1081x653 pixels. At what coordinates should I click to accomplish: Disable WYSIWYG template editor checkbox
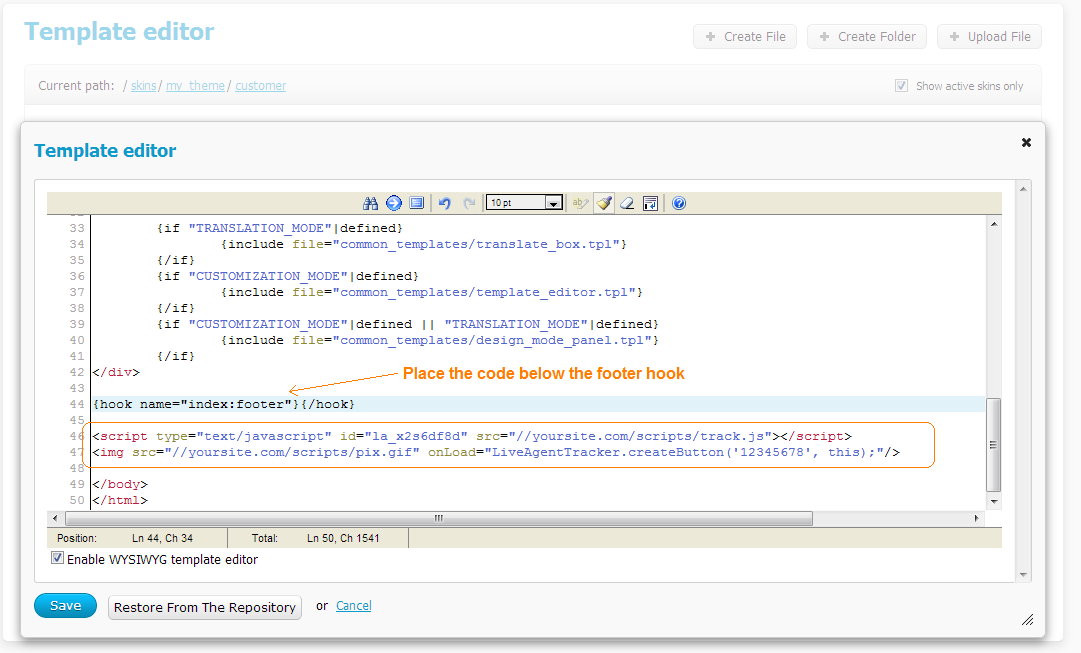tap(58, 559)
